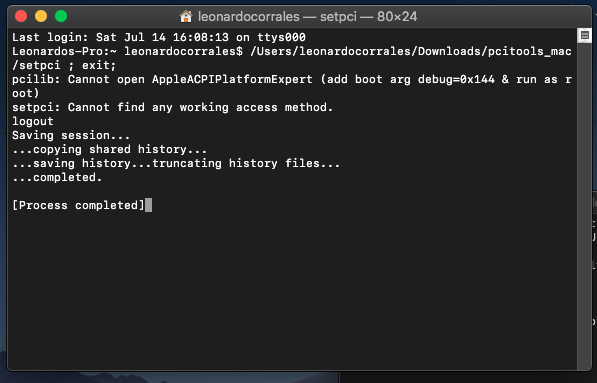Maximize the Terminal with the green button
Screen dimensions: 597x383
tap(61, 16)
